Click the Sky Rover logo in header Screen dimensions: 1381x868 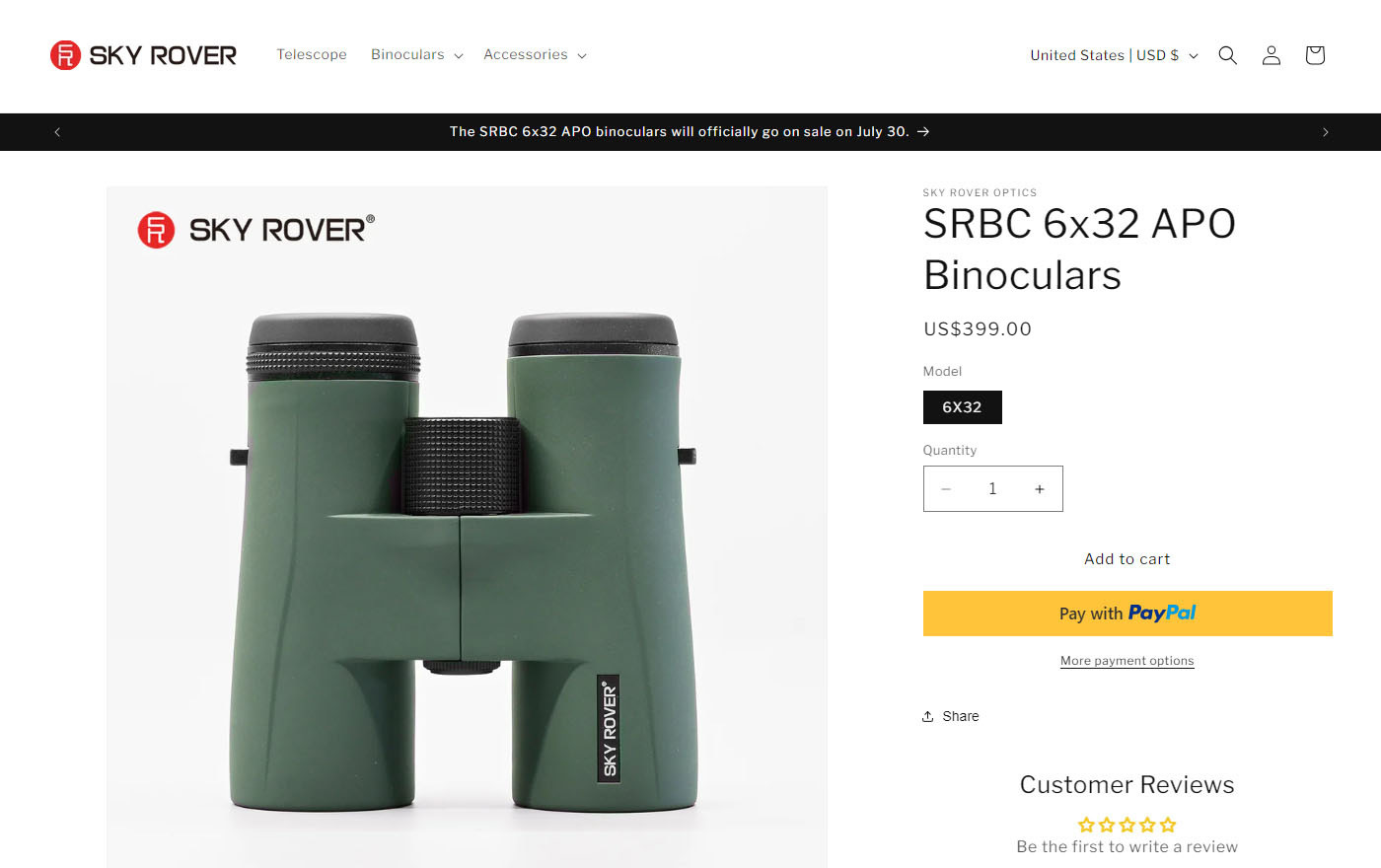click(x=143, y=55)
